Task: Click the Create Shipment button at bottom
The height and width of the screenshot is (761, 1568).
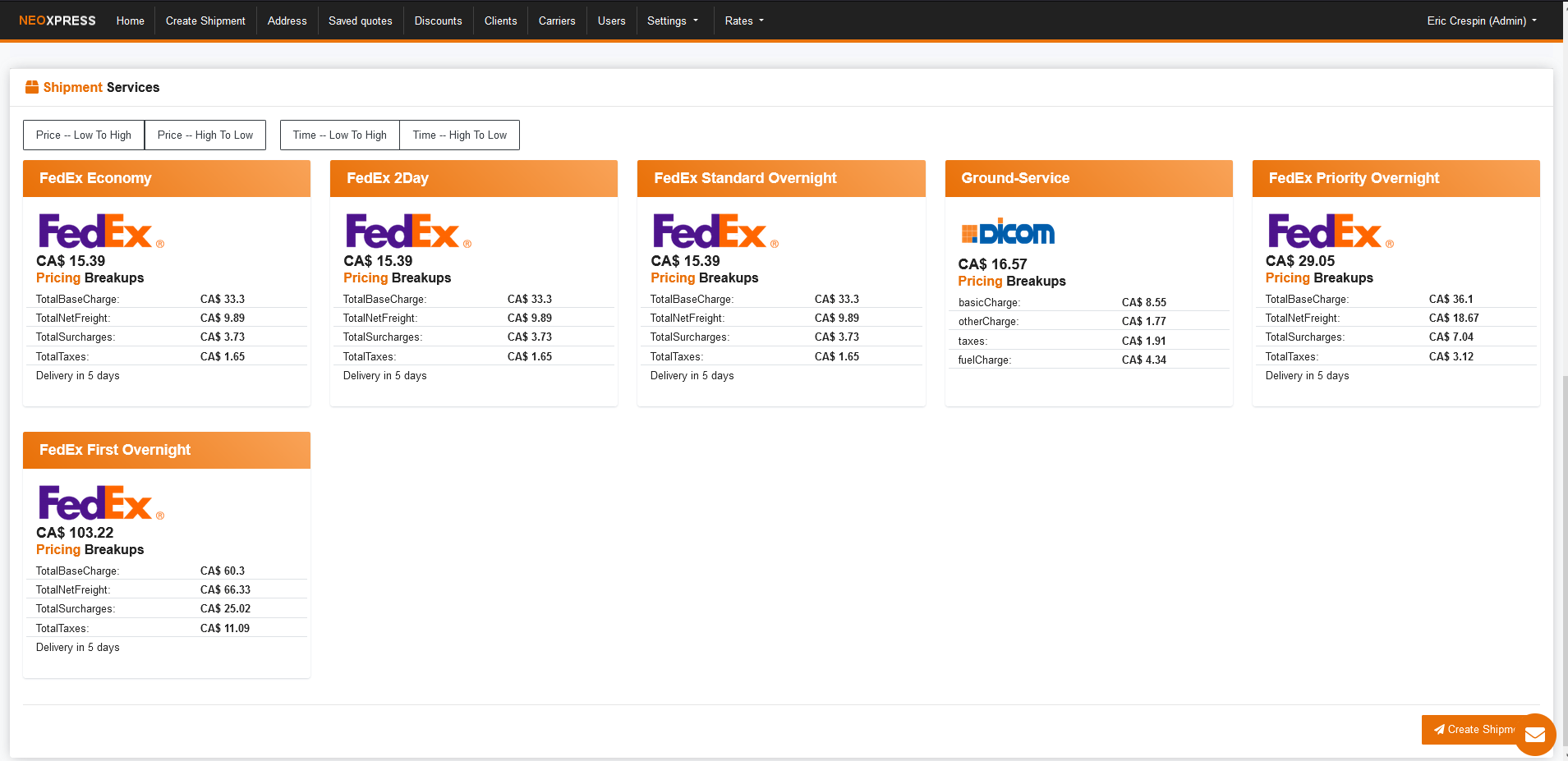Action: [x=1474, y=729]
